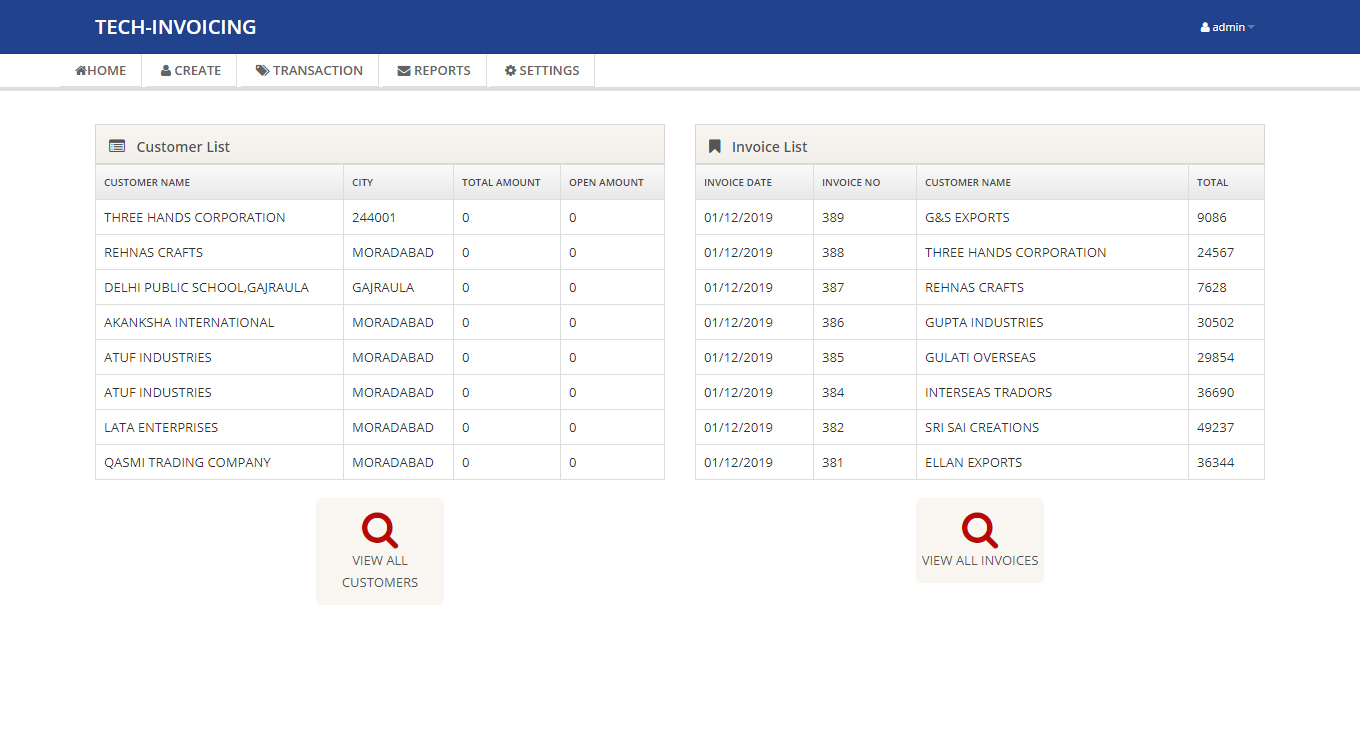Select SRI SAI CREATIONS invoice customer

[x=982, y=427]
